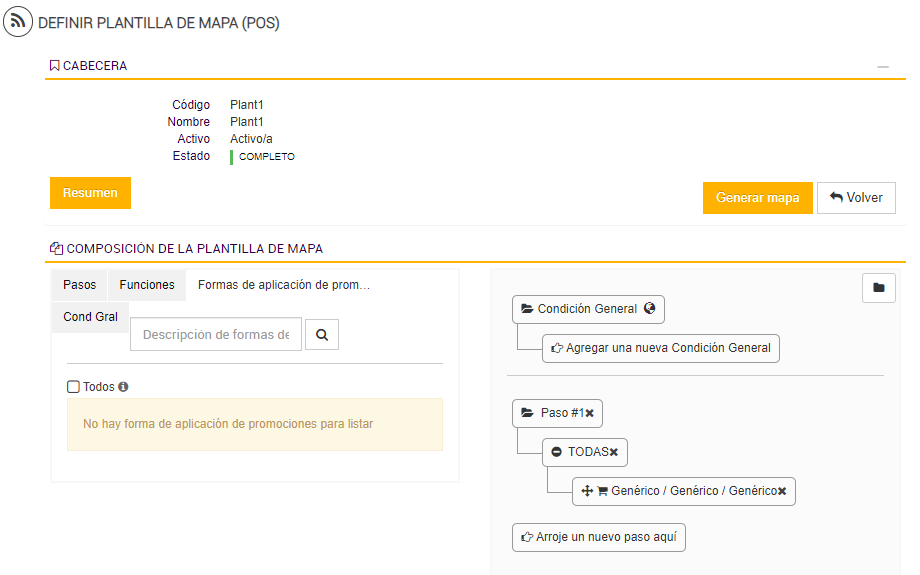Remove Paso #1 with its x icon
The width and height of the screenshot is (920, 575).
pyautogui.click(x=590, y=413)
